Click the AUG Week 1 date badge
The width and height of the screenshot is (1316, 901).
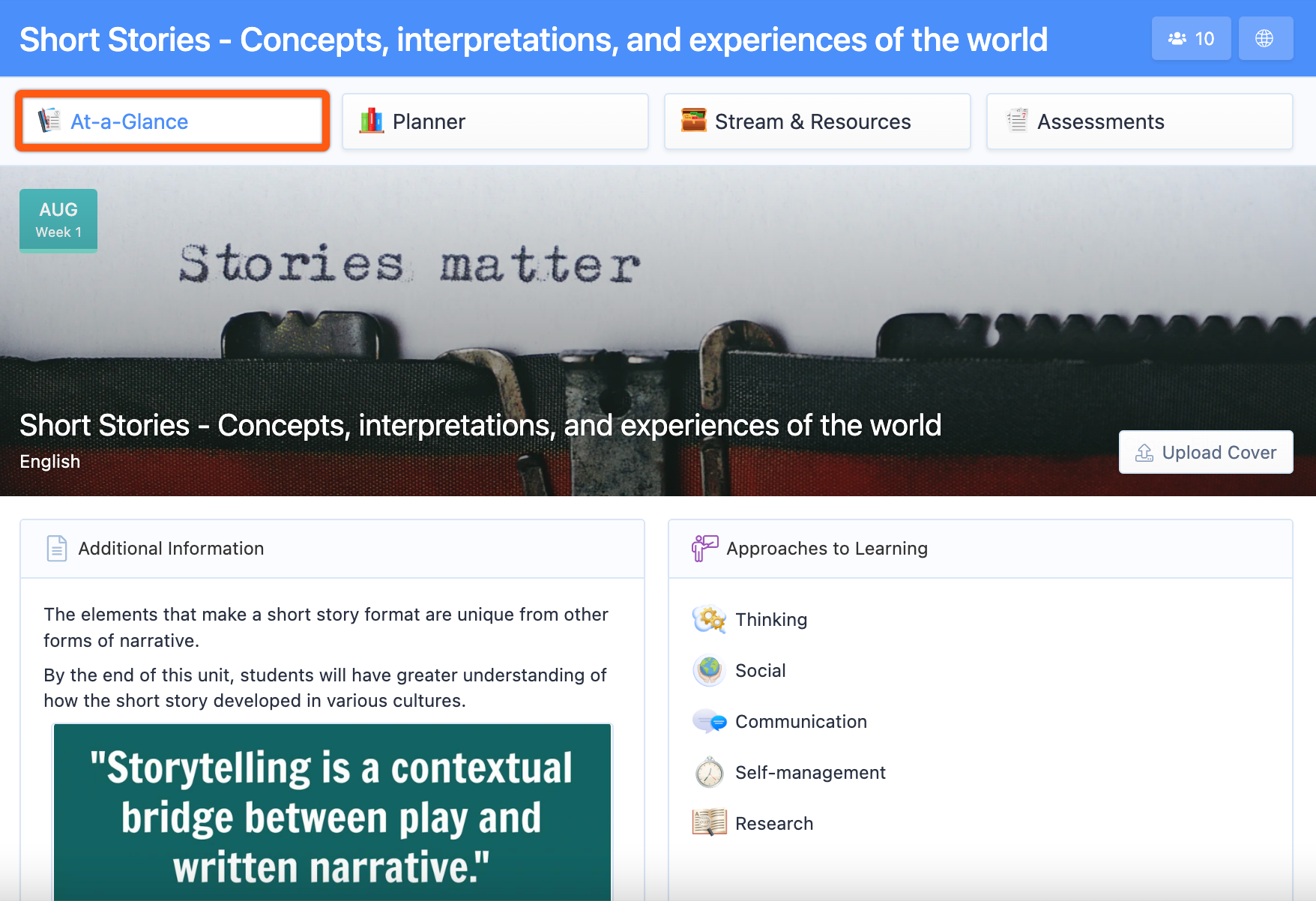58,220
